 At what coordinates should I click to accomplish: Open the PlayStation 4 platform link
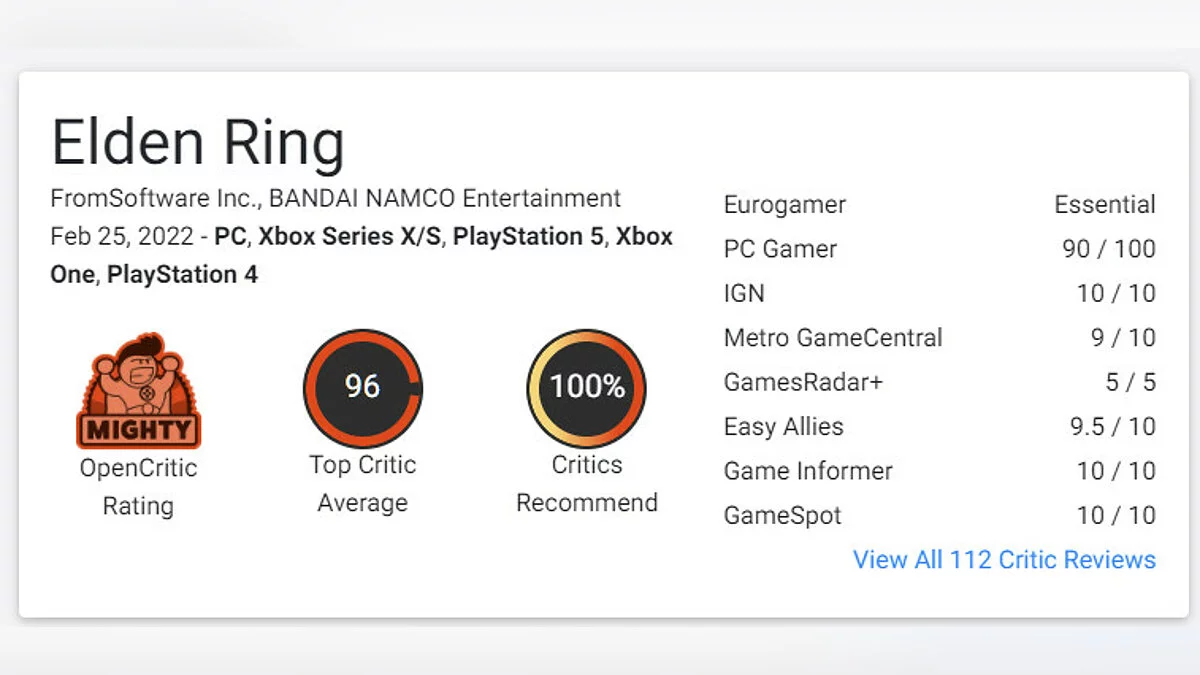(x=182, y=274)
